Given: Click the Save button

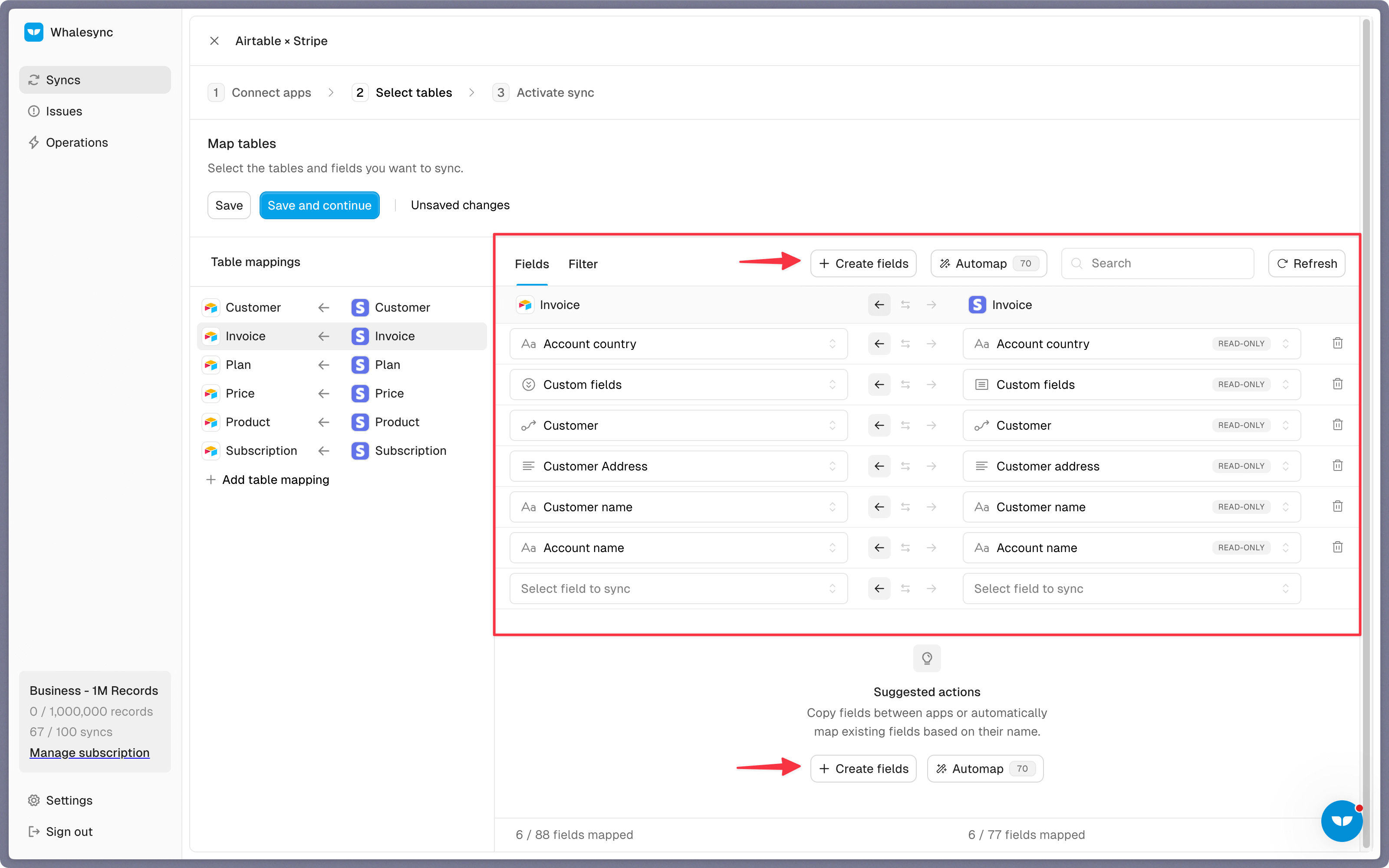Looking at the screenshot, I should [x=229, y=205].
